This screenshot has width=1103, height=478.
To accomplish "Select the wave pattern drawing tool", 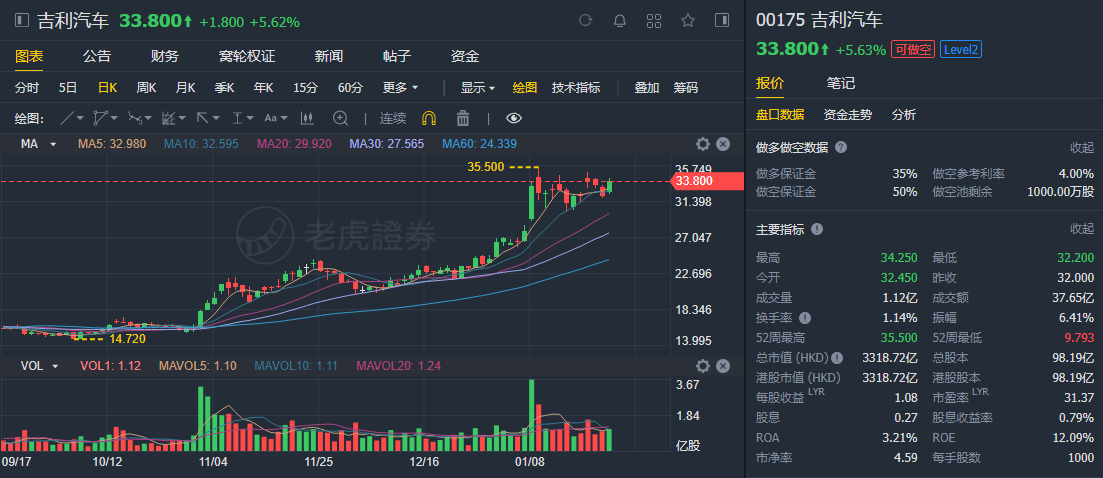I will [134, 118].
